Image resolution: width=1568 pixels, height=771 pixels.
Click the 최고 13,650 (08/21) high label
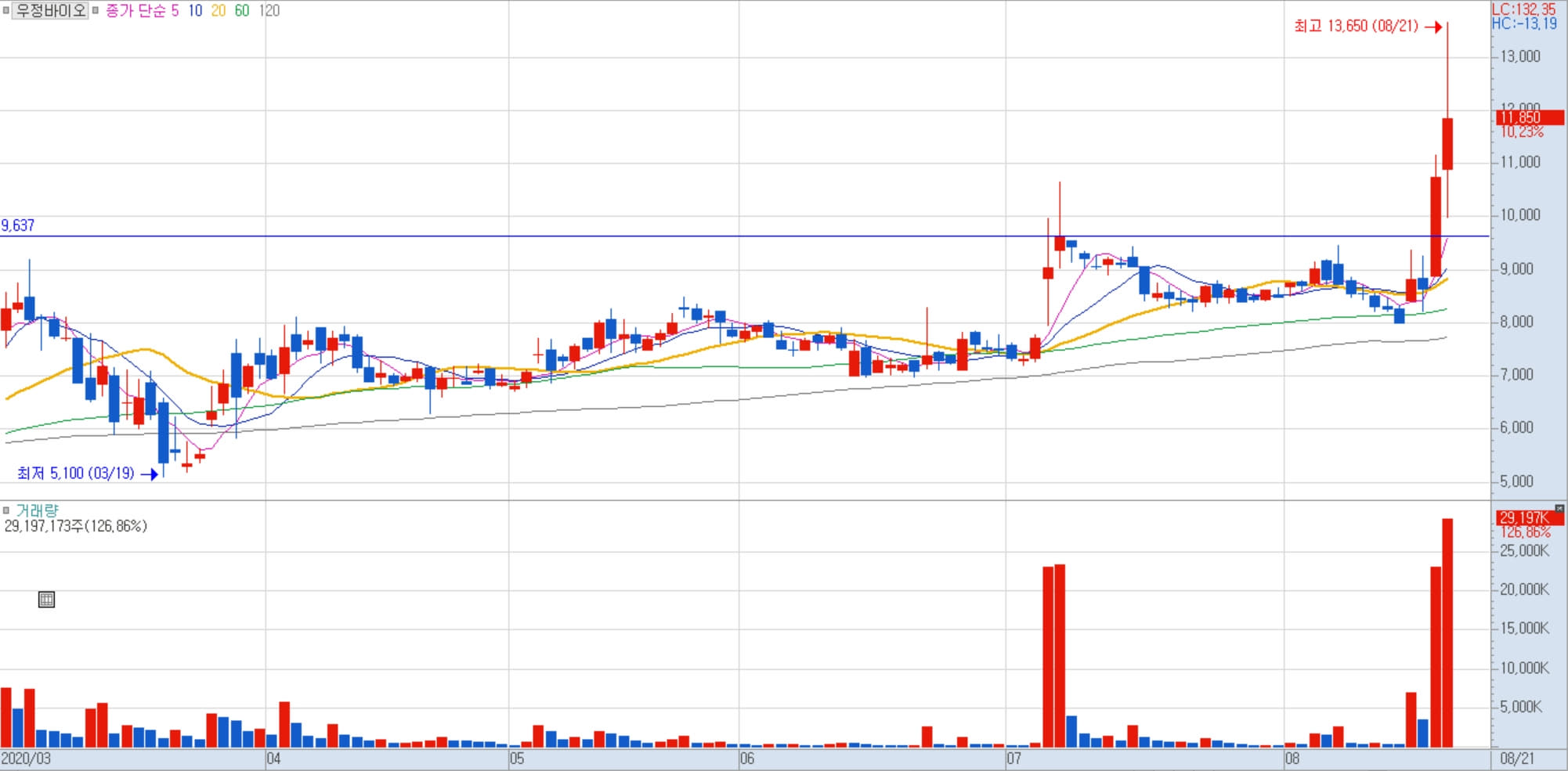click(x=1356, y=26)
